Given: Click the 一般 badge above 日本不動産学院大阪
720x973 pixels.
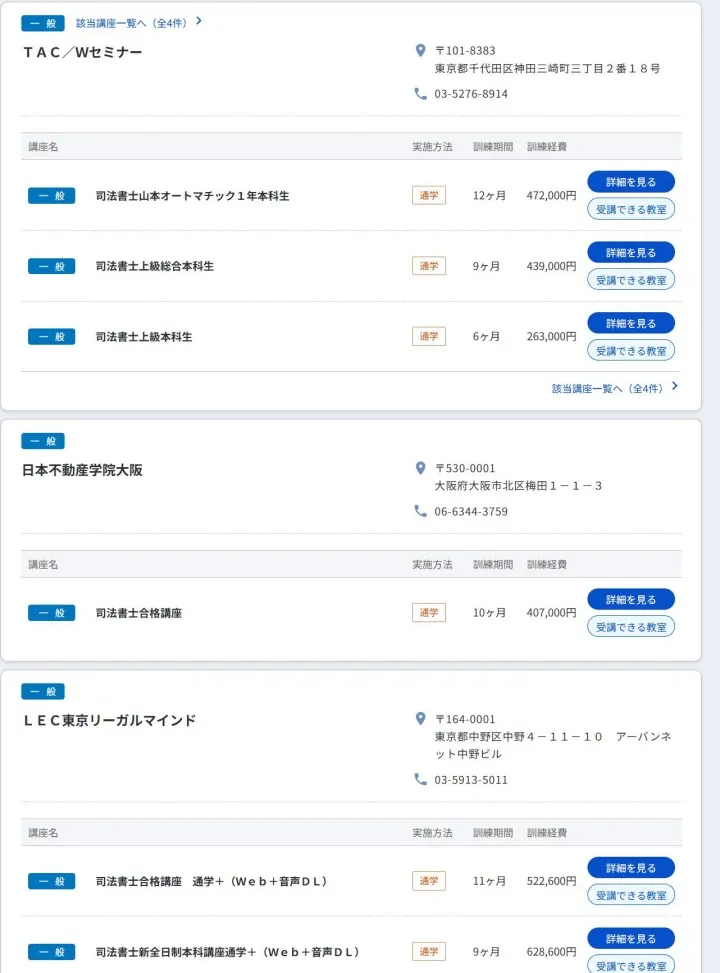Looking at the screenshot, I should [43, 441].
